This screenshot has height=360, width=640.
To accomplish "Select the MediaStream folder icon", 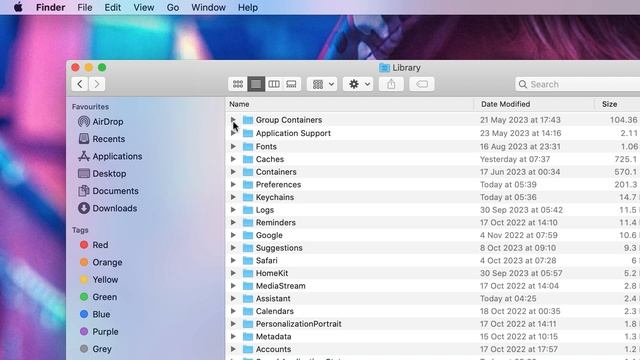I will pos(248,286).
